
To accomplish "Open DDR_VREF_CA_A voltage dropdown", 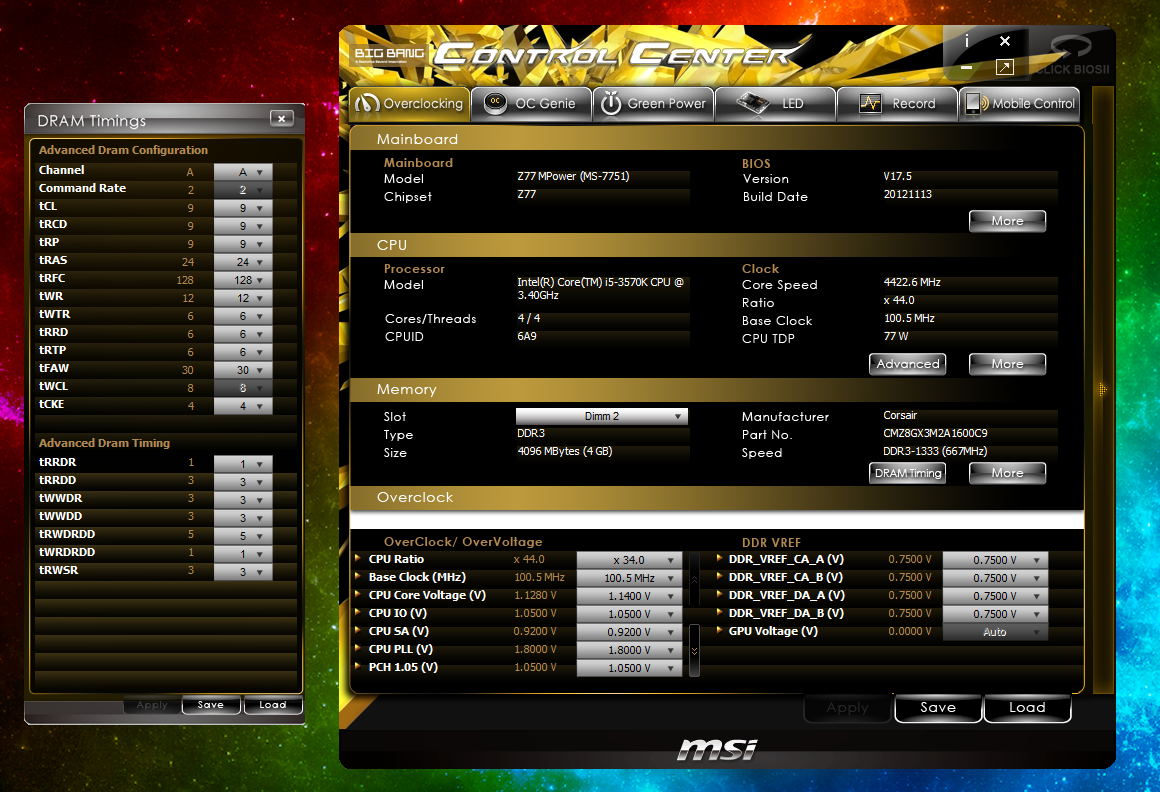I will (995, 560).
